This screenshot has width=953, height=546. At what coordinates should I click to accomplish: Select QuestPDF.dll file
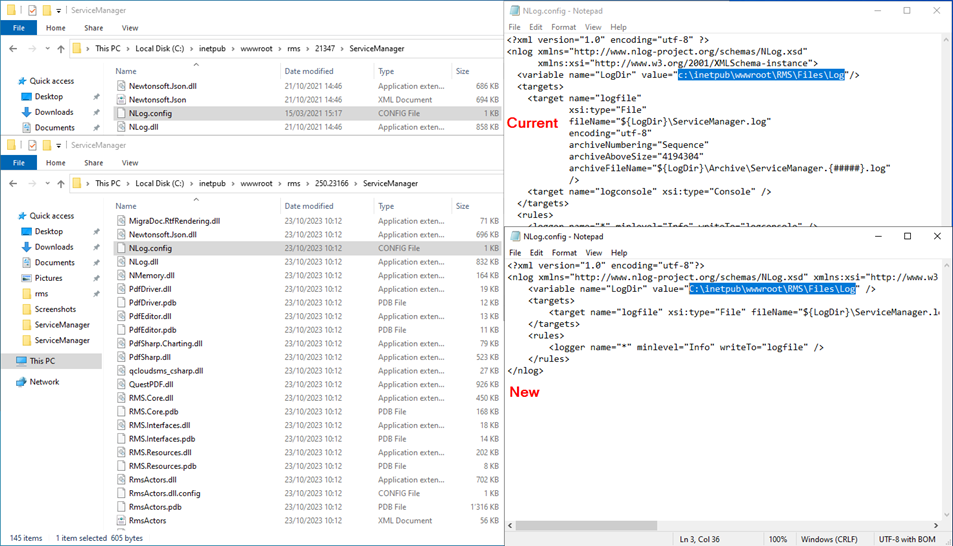pyautogui.click(x=307, y=384)
